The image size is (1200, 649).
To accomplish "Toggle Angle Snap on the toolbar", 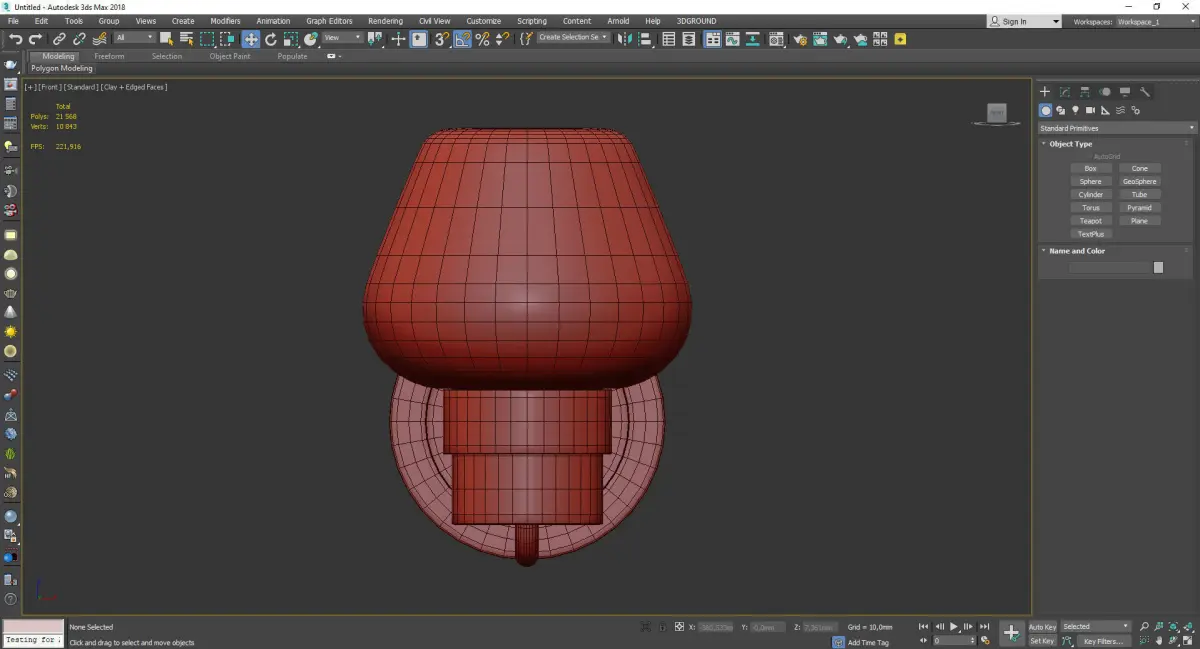I will point(462,39).
